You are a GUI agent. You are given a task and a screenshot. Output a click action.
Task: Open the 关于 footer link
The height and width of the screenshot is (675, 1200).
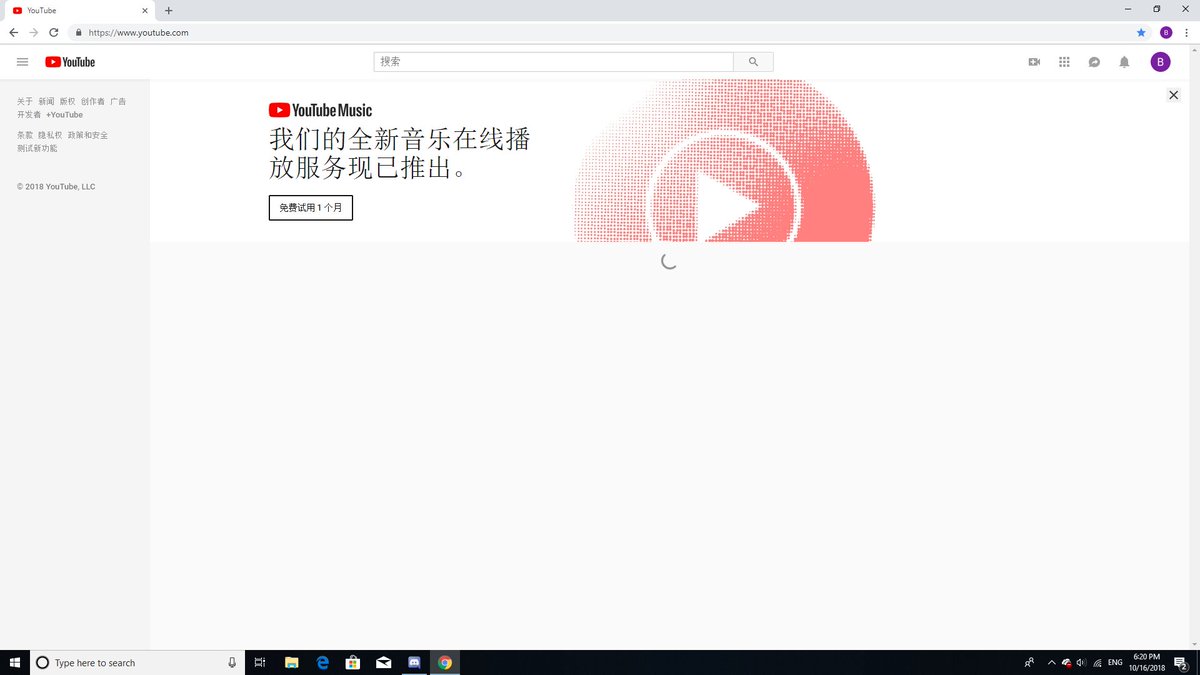25,102
